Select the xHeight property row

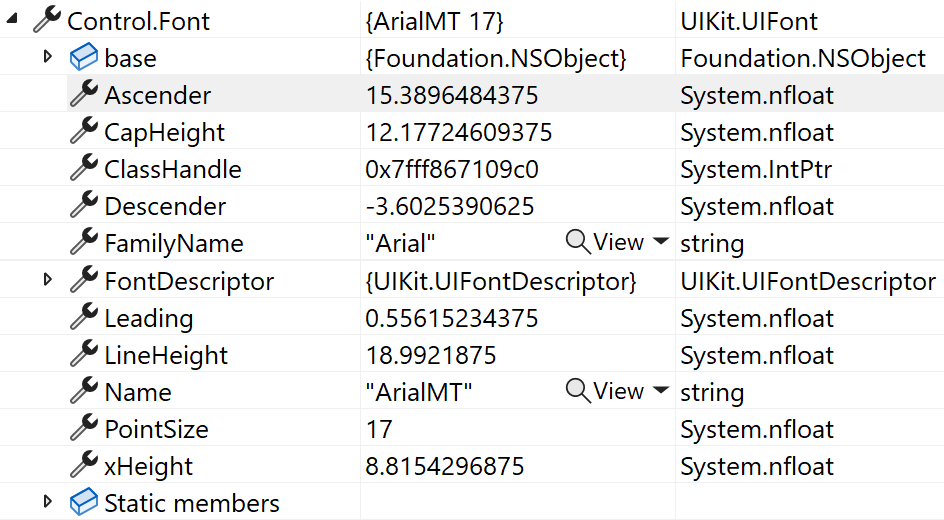click(148, 467)
